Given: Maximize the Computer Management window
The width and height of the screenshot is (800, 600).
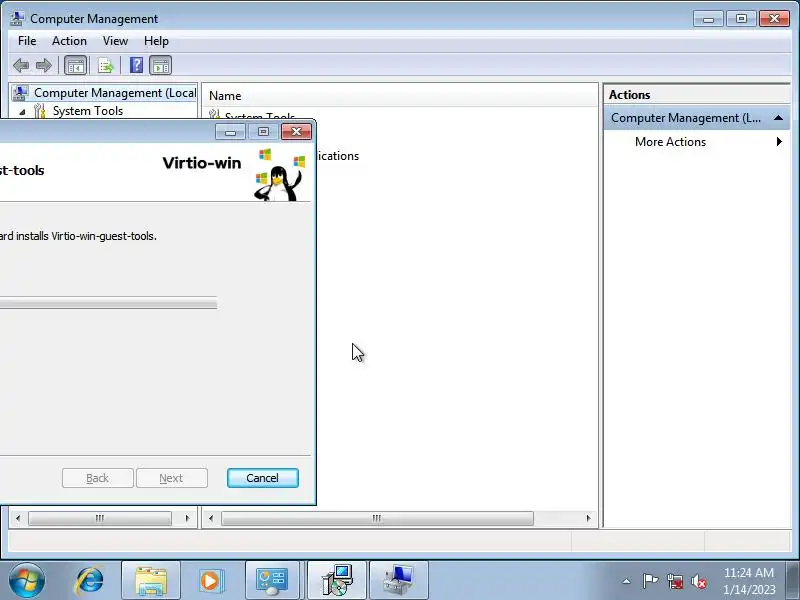Looking at the screenshot, I should click(x=741, y=19).
